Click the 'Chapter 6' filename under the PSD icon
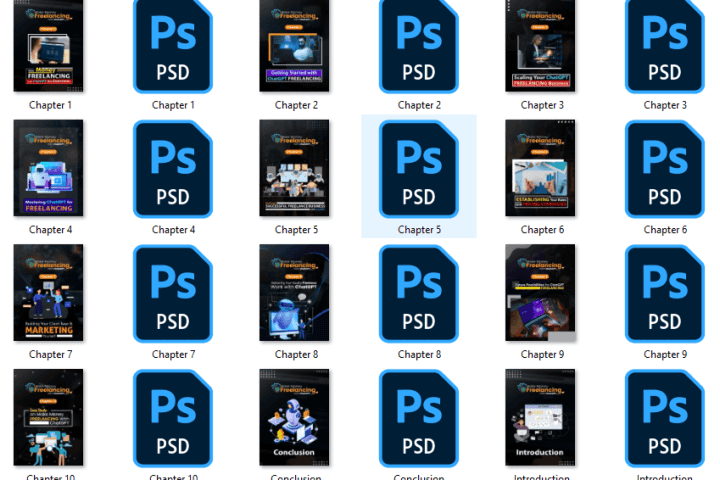 (665, 230)
